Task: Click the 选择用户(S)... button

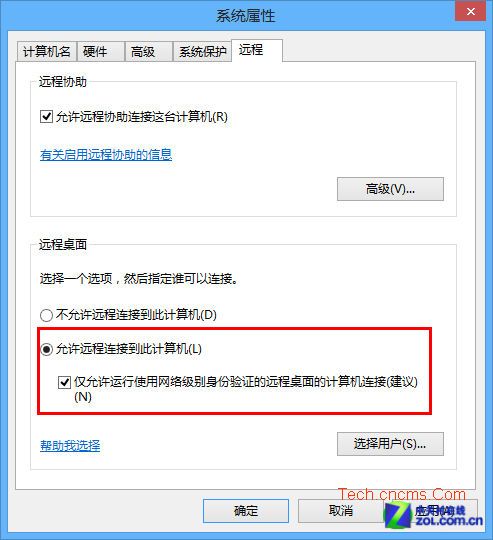Action: pos(390,444)
